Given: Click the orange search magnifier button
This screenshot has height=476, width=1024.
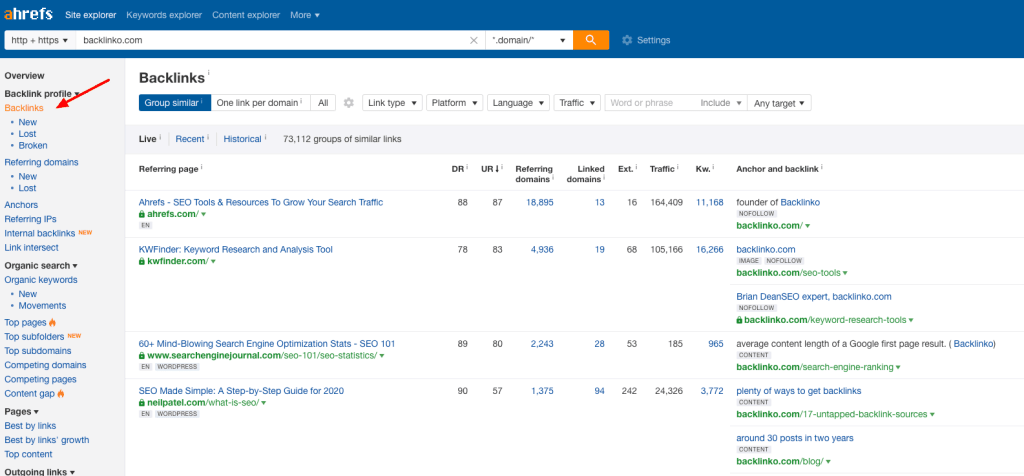Looking at the screenshot, I should 591,40.
